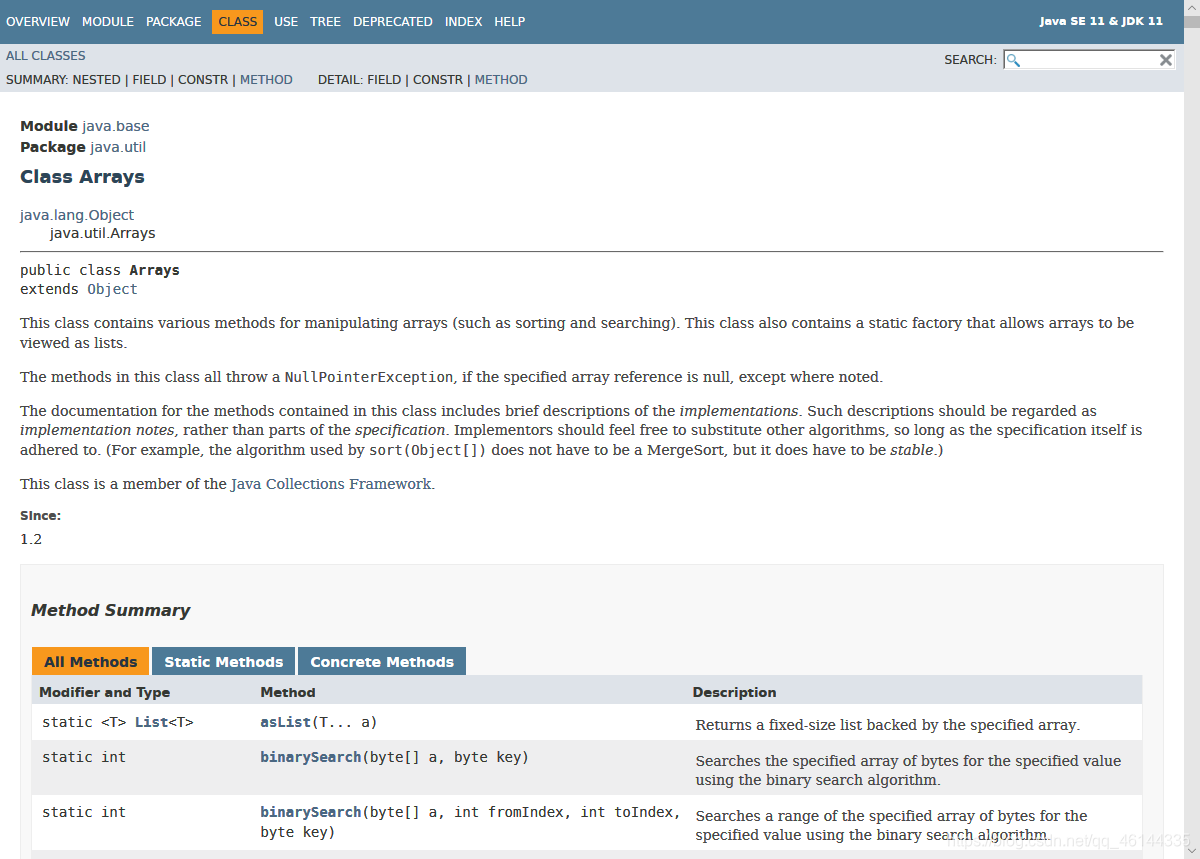Jump to METHOD in the DETAIL row

click(x=501, y=80)
